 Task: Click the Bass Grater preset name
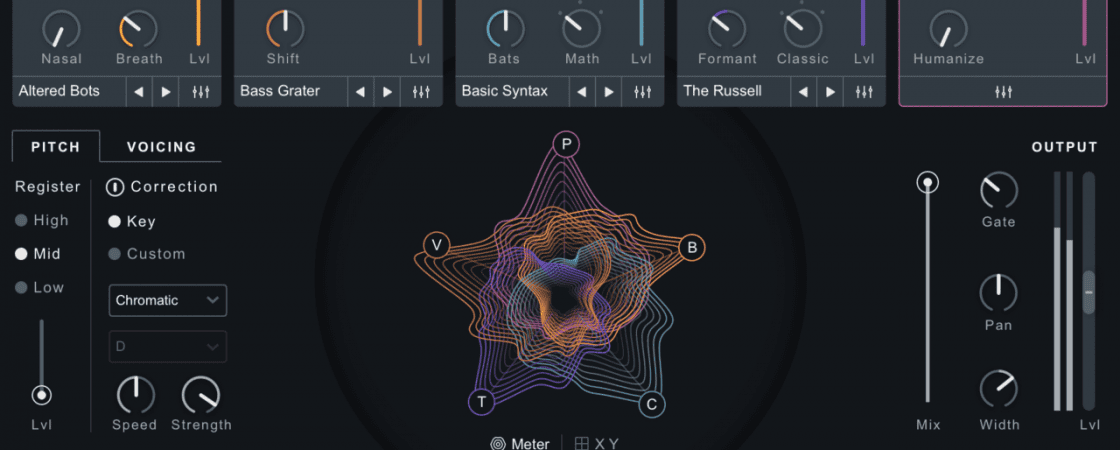click(x=280, y=91)
